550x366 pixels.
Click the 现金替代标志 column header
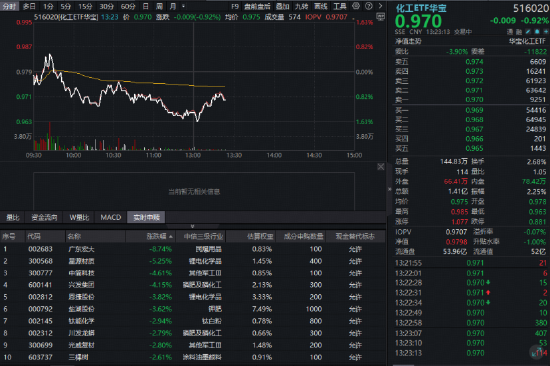(355, 237)
